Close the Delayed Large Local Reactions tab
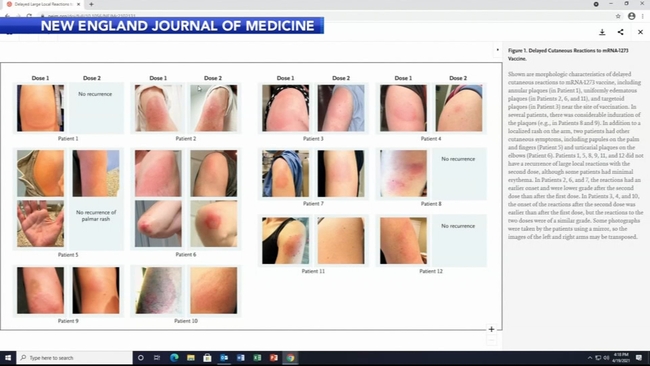The image size is (650, 366). point(79,4)
